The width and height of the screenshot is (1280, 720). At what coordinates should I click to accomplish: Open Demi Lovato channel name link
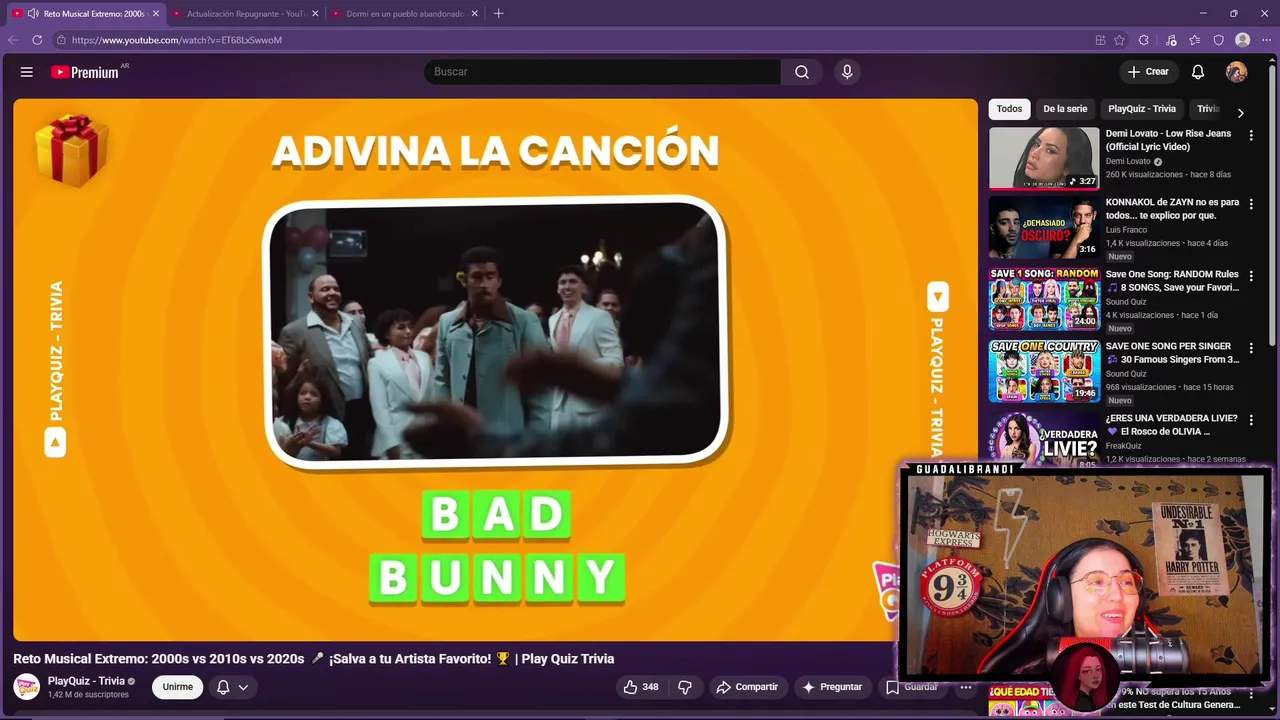click(1128, 161)
